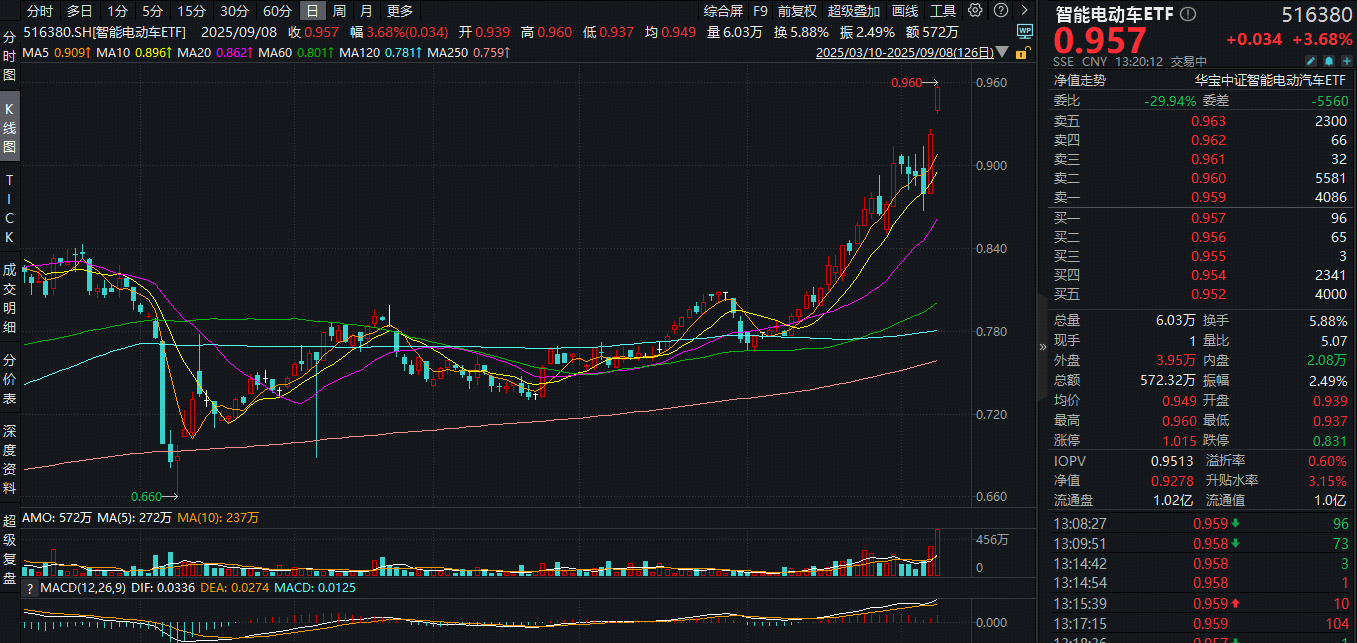
Task: Expand the 多日 period dropdown
Action: (78, 11)
